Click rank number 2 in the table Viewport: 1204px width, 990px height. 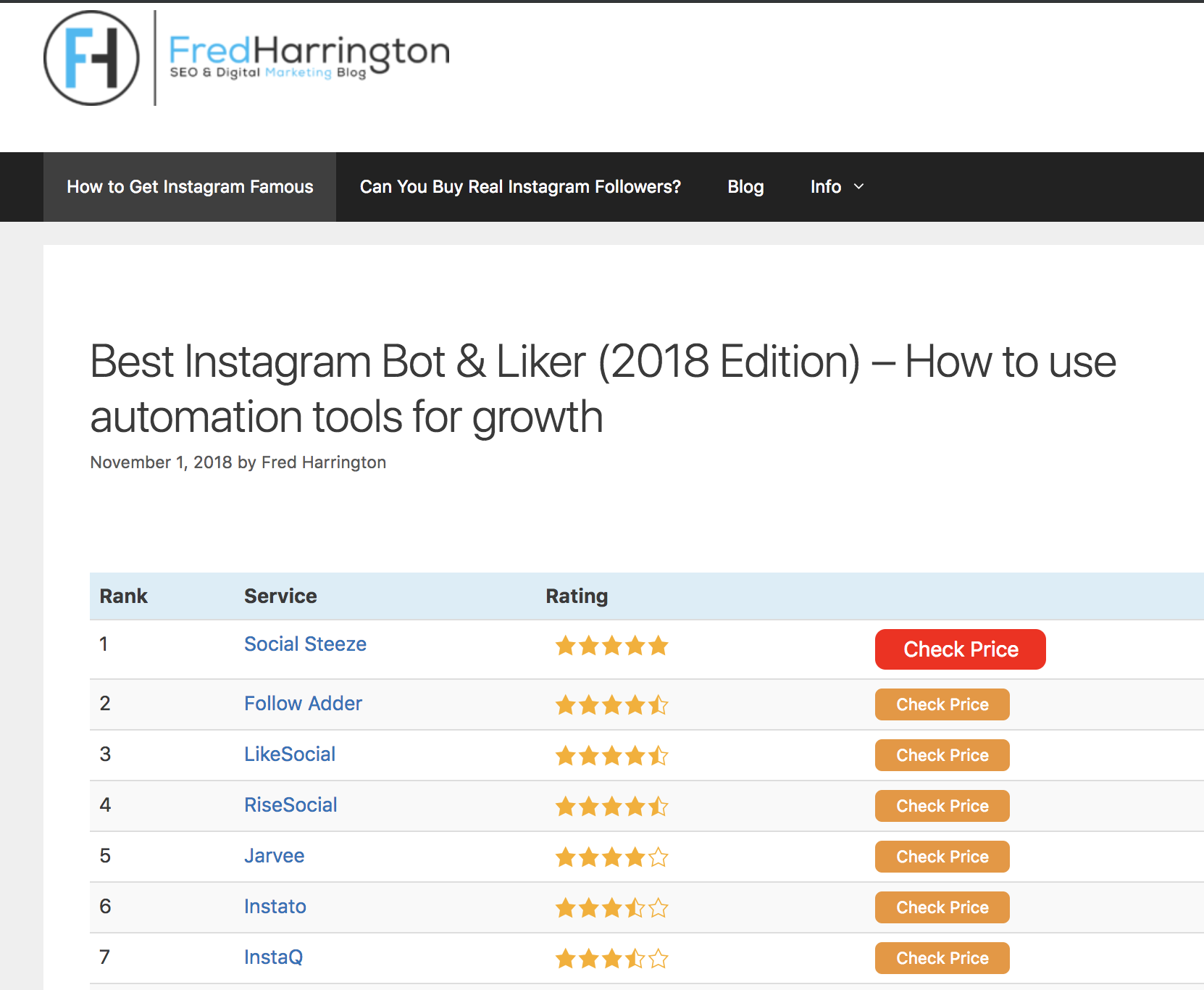[105, 704]
